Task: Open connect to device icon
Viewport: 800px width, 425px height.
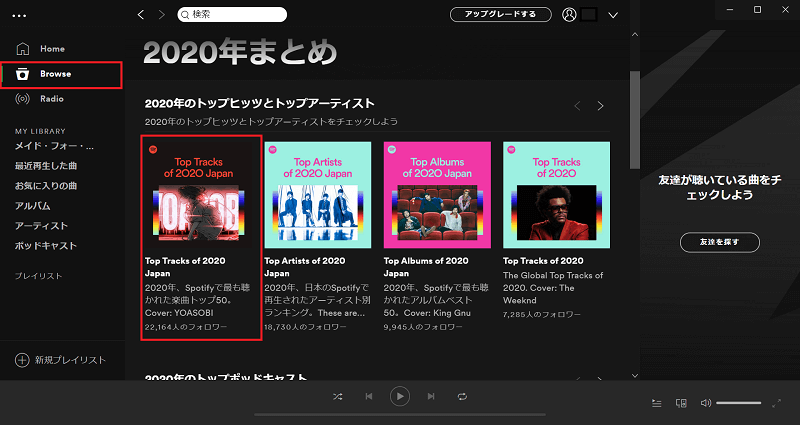Action: (x=681, y=403)
